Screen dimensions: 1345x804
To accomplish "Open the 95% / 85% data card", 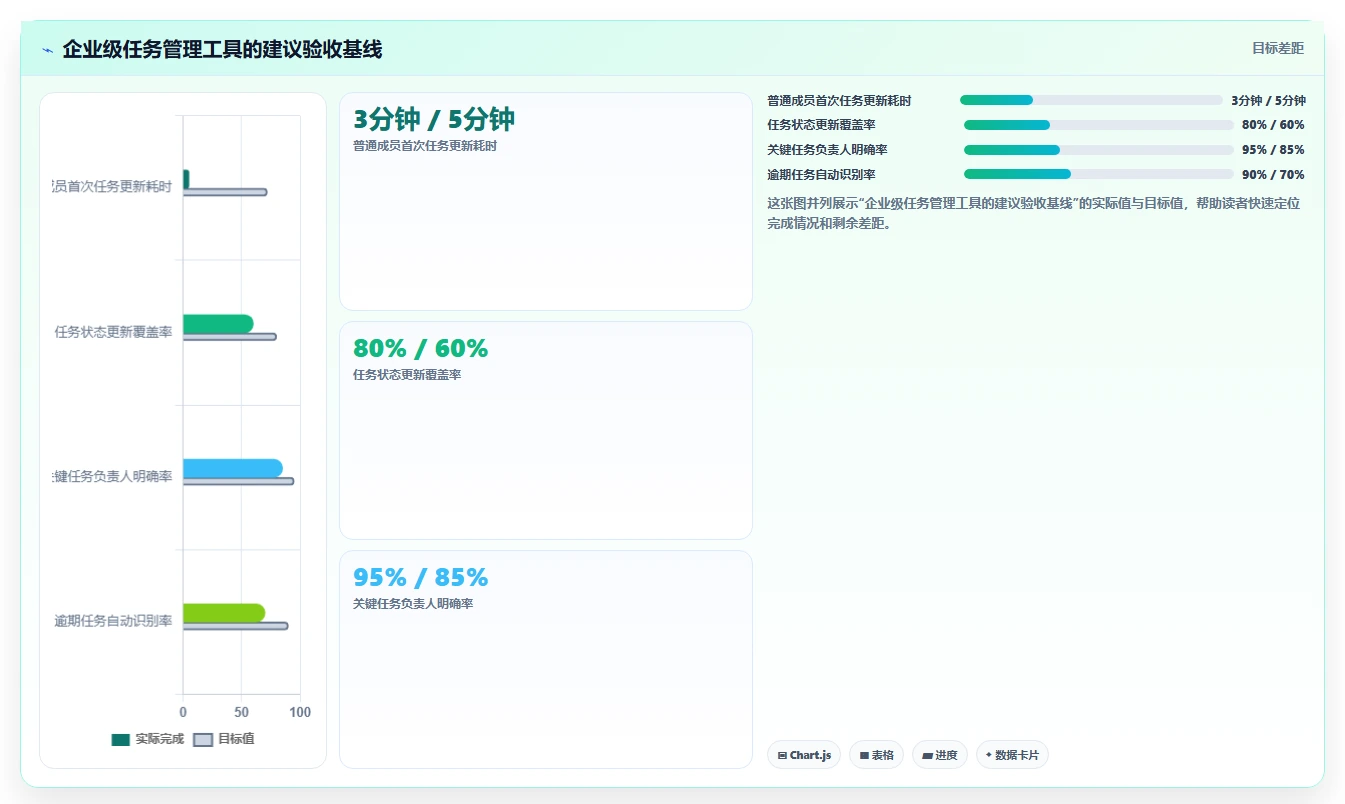I will [x=546, y=659].
